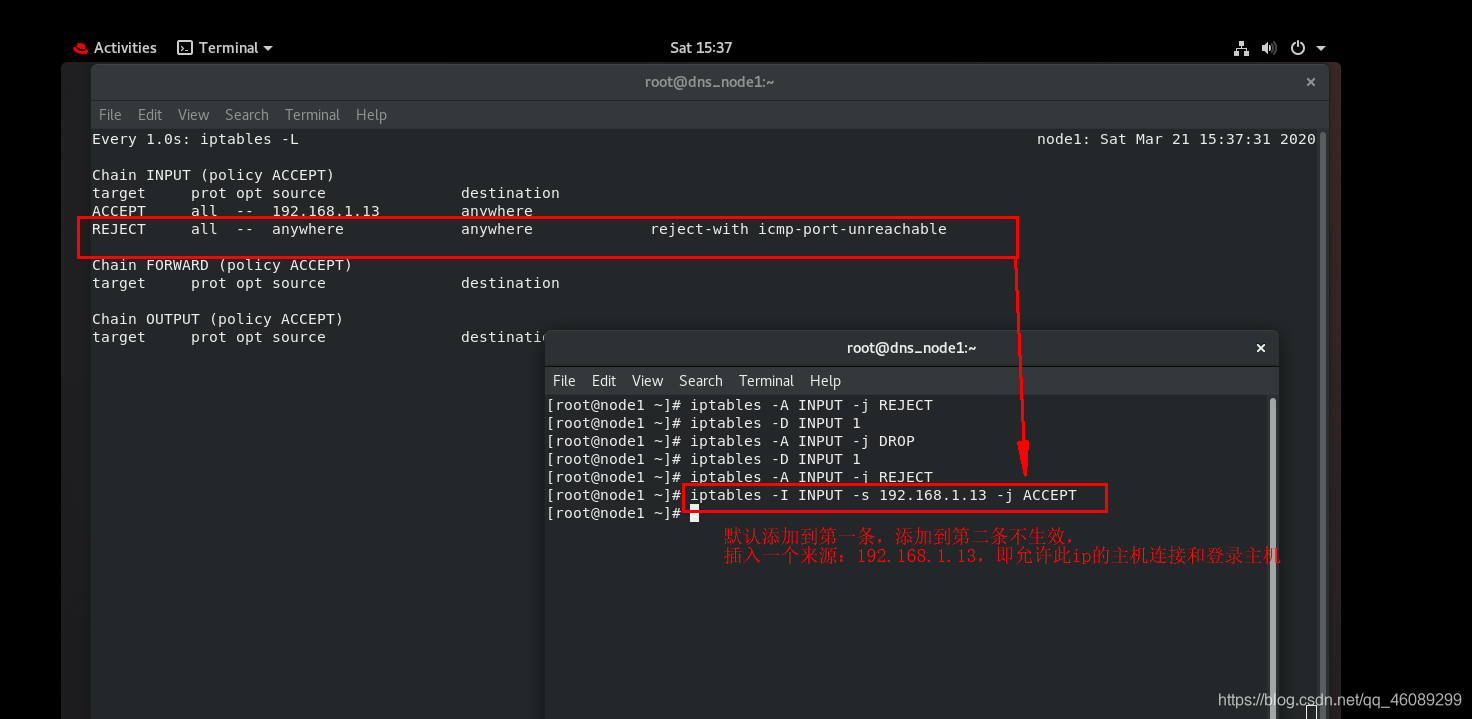The width and height of the screenshot is (1472, 719).
Task: Click 'reject-with icmp-port-unreachable' text
Action: [x=798, y=229]
